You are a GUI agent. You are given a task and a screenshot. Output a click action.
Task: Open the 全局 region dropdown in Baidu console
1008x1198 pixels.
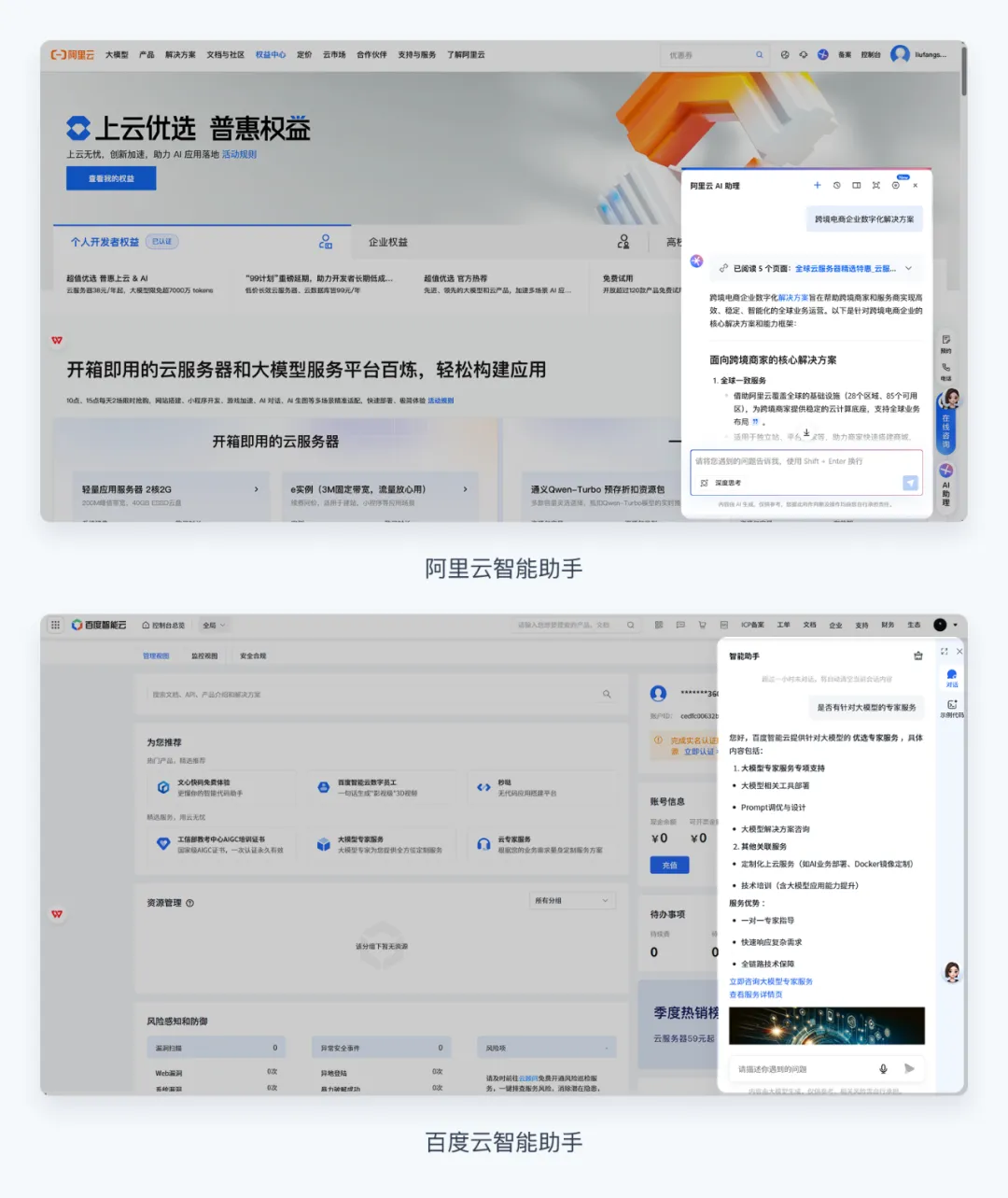coord(213,625)
